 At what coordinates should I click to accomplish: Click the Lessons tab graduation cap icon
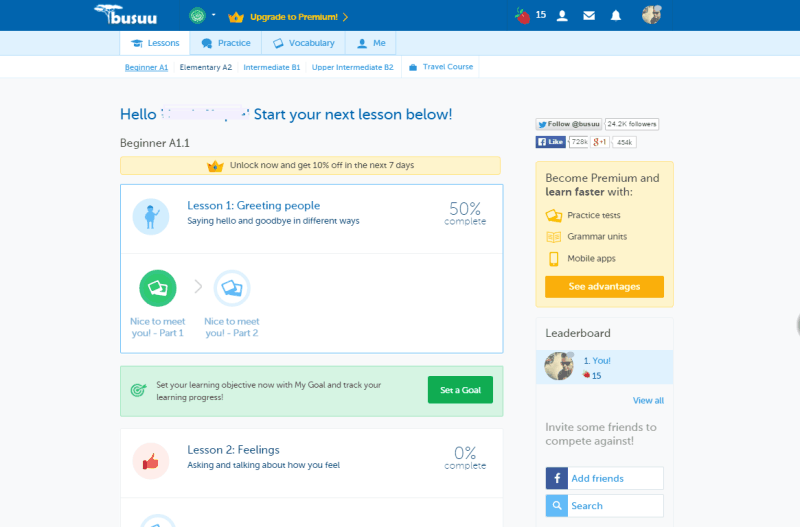click(137, 43)
